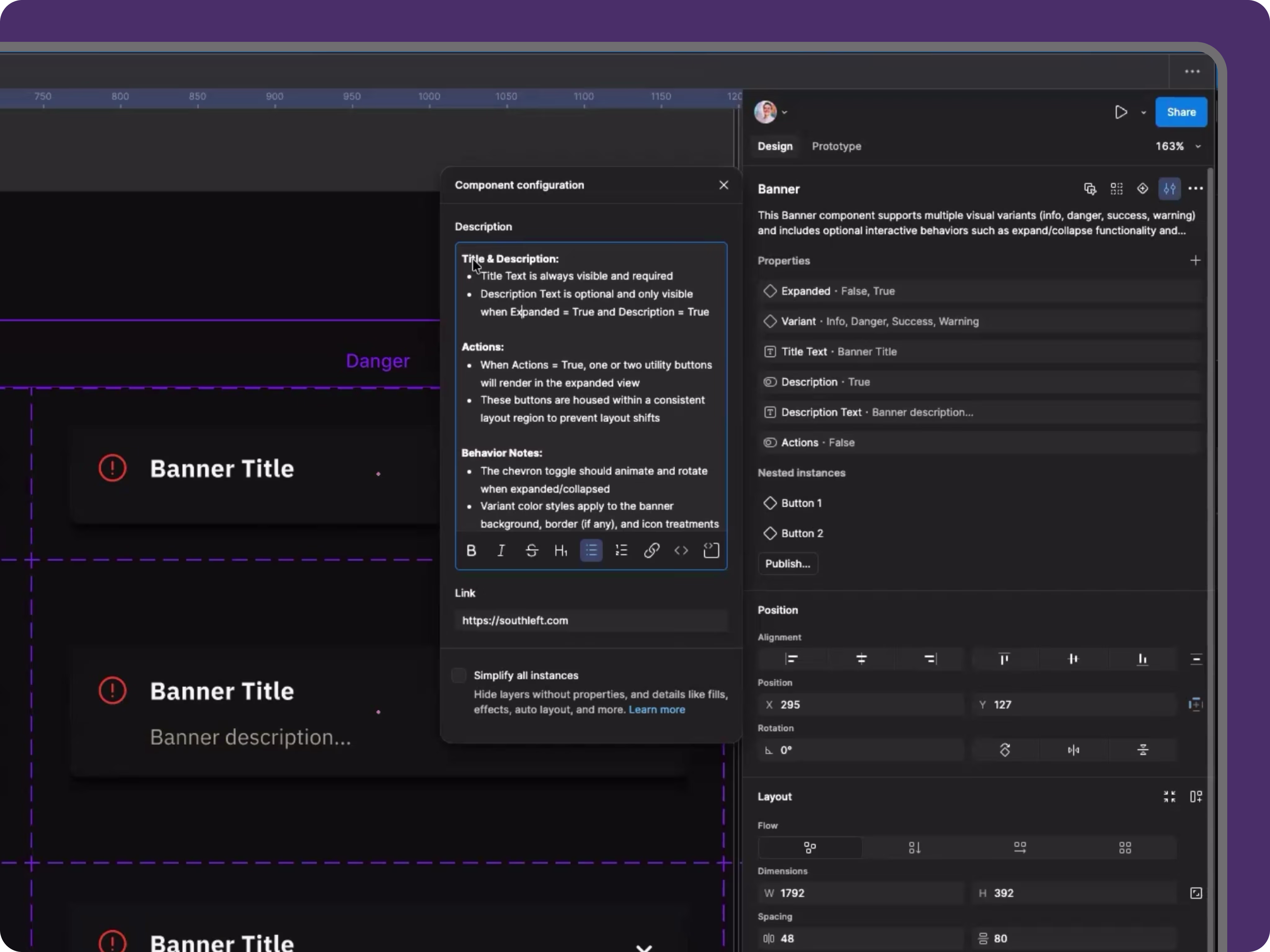Switch to numbered list formatting
The image size is (1270, 952).
point(621,550)
